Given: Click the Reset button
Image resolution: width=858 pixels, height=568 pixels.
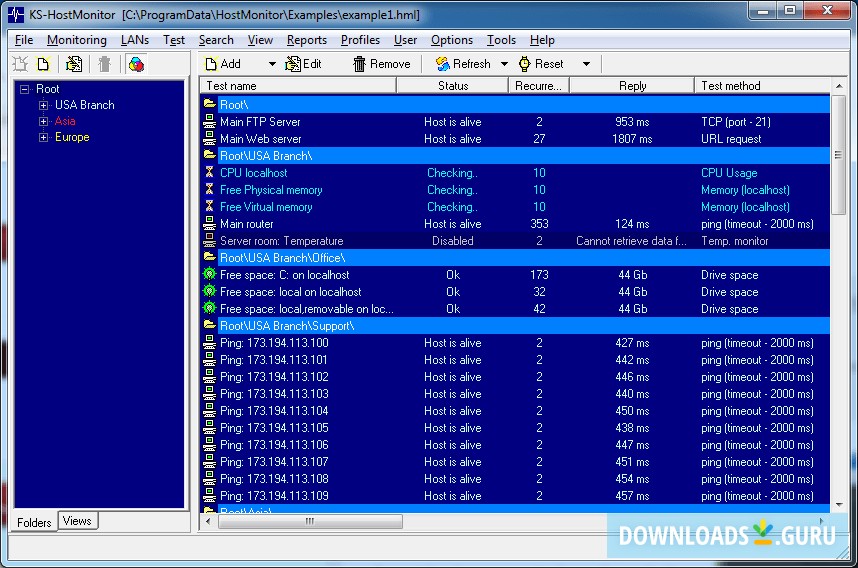Looking at the screenshot, I should click(541, 64).
